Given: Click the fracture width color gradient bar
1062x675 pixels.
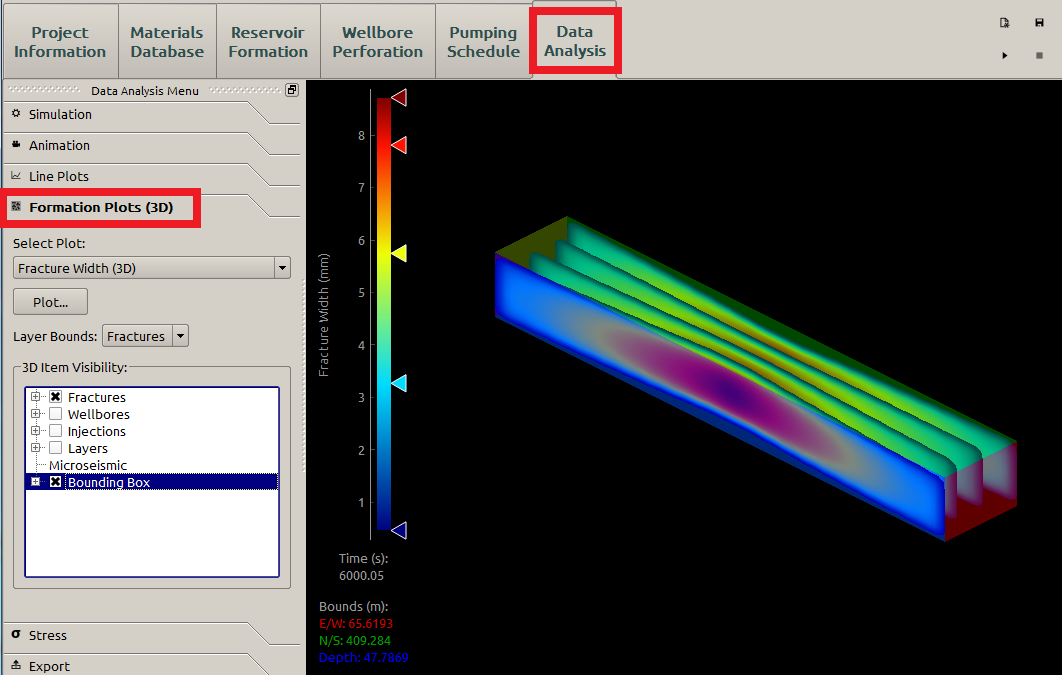Looking at the screenshot, I should (384, 313).
